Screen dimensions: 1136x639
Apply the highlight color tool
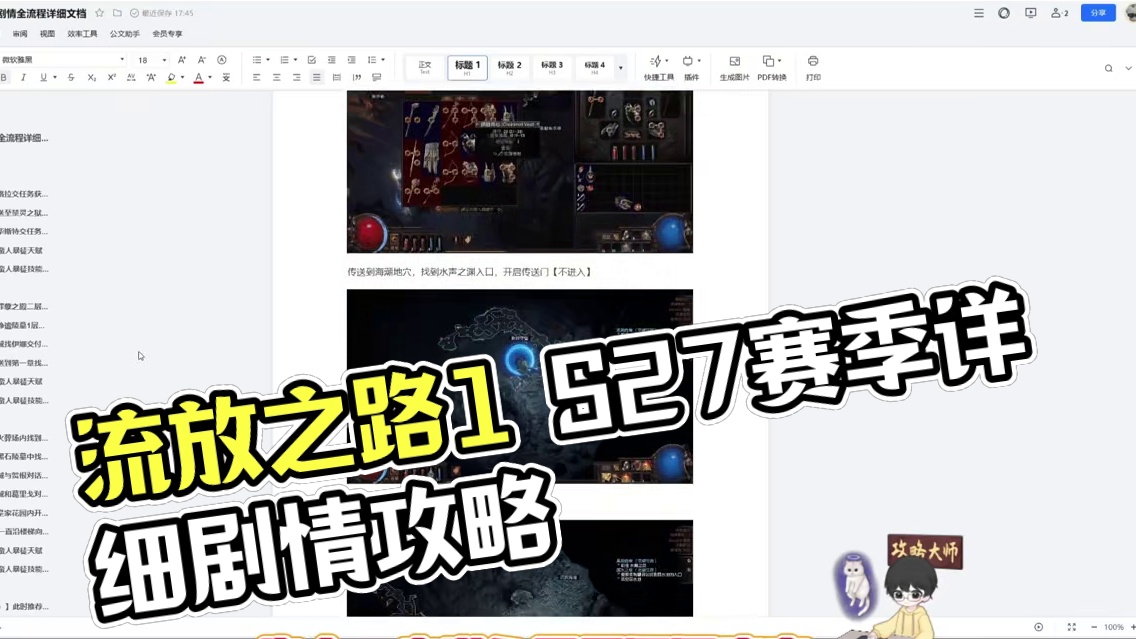coord(171,77)
